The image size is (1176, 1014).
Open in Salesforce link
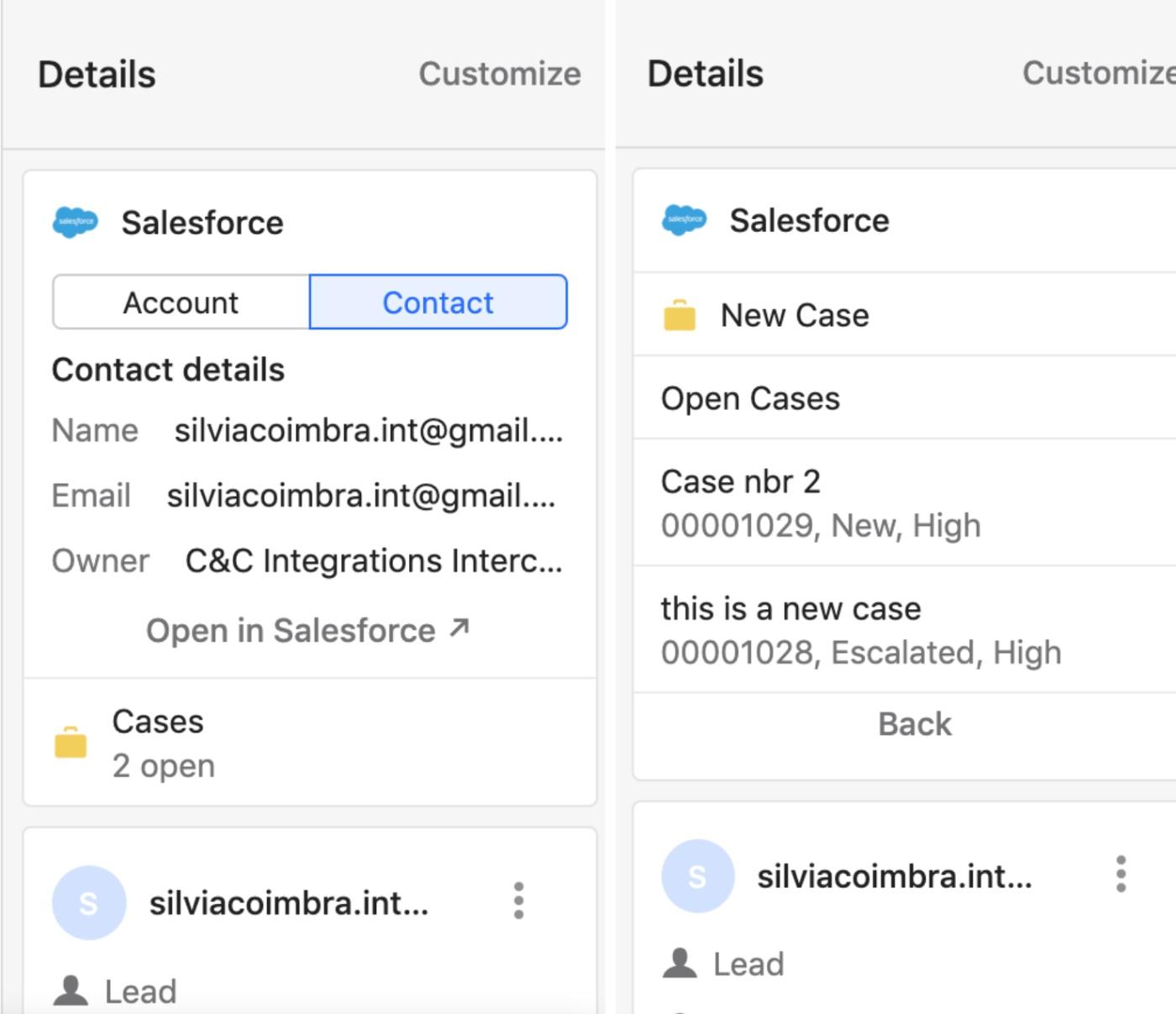[x=307, y=630]
